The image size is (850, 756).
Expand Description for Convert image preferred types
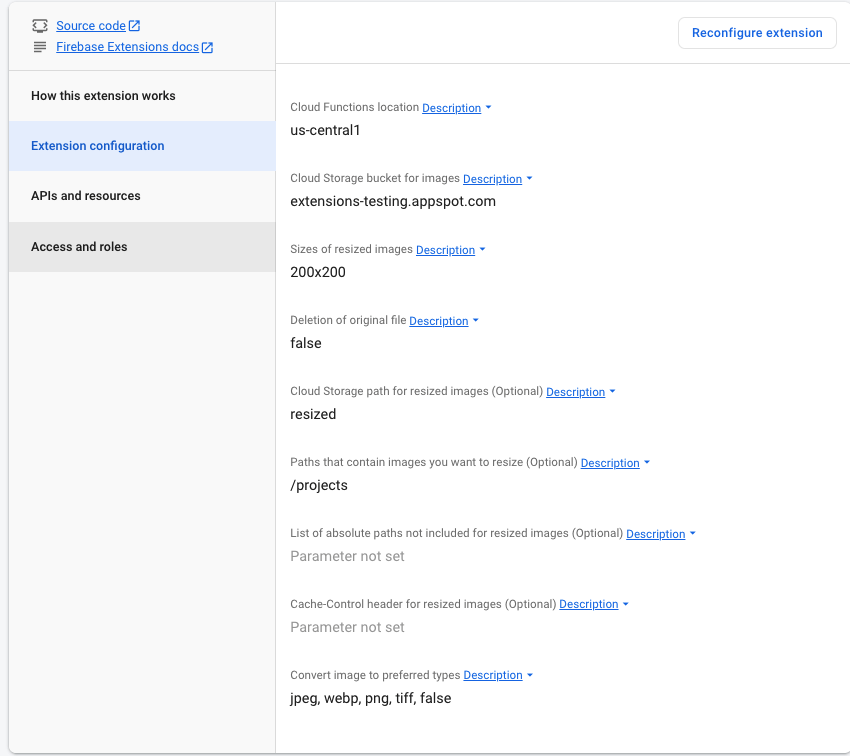click(x=491, y=675)
